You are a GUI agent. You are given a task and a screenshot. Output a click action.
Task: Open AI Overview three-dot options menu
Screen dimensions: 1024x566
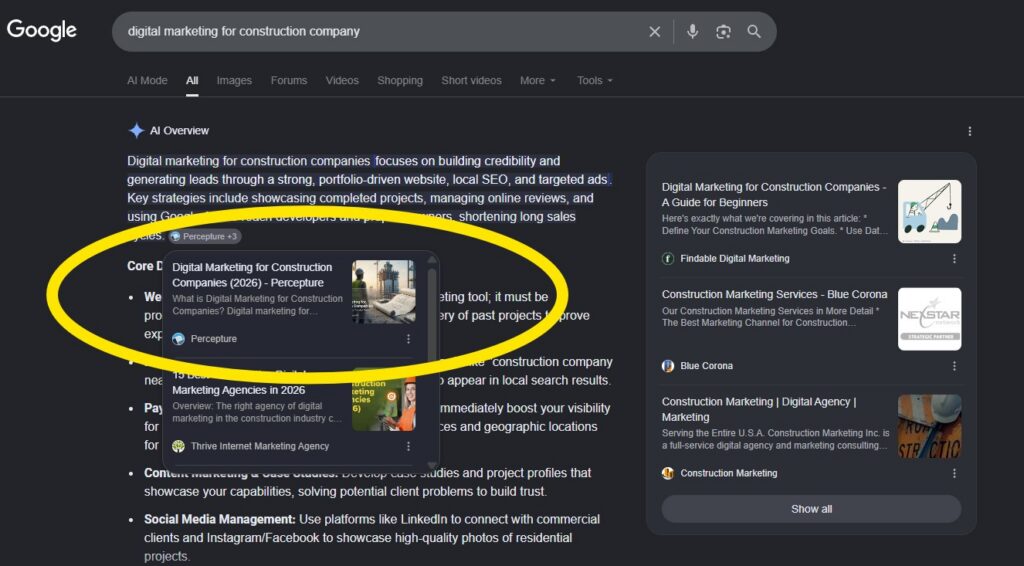[x=969, y=131]
